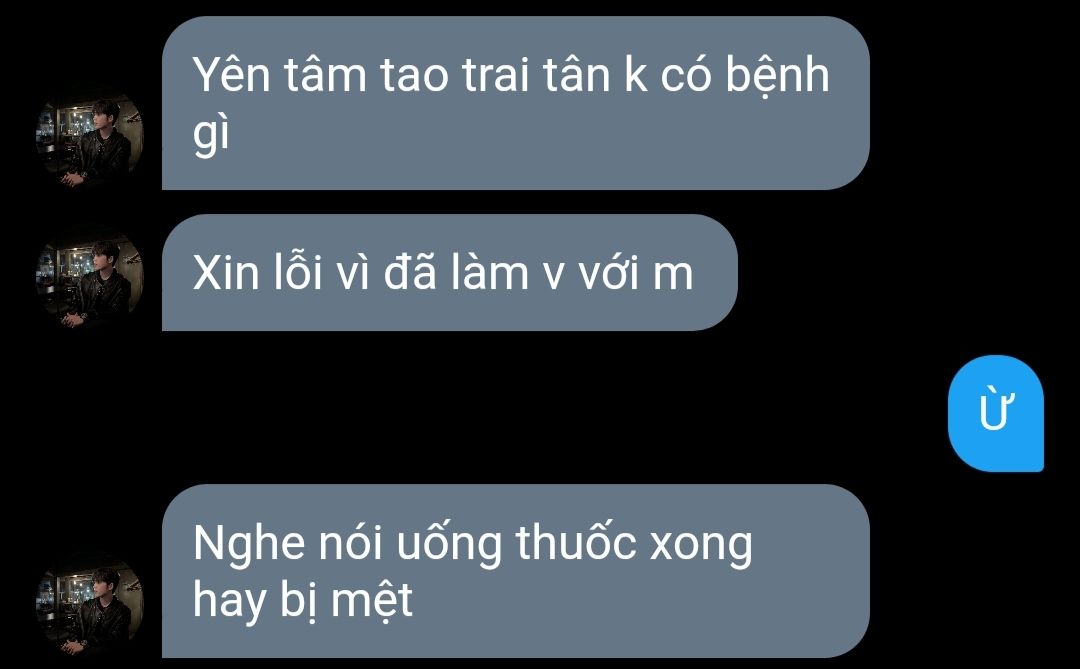Select the avatar beside "Nghe nói uống thuốc" message

pos(89,606)
